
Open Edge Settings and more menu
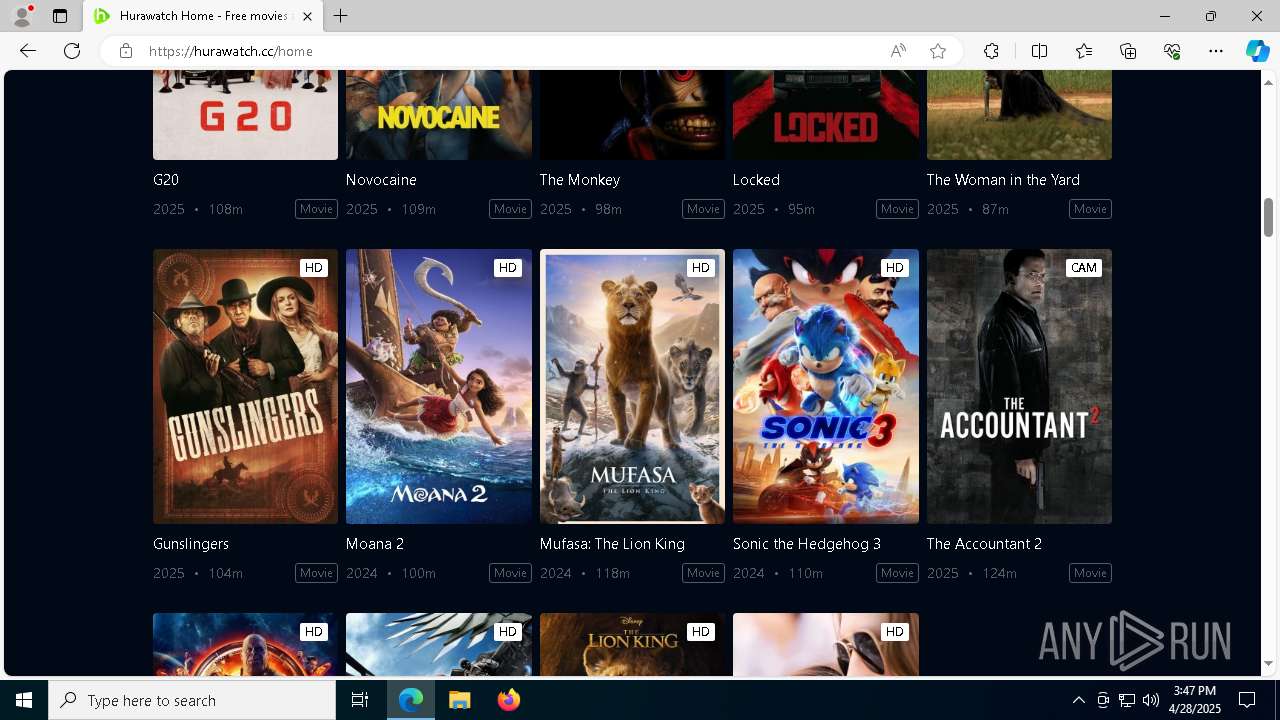pos(1216,51)
